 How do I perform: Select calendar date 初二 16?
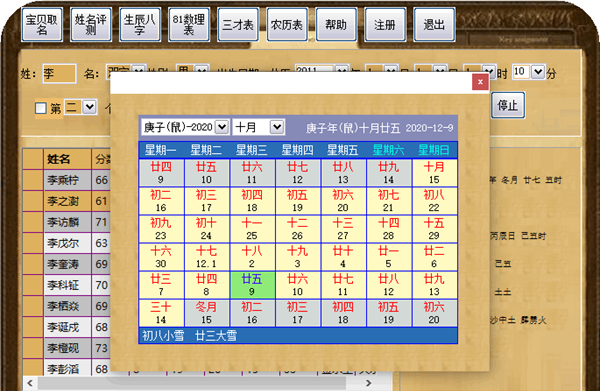pyautogui.click(x=161, y=201)
